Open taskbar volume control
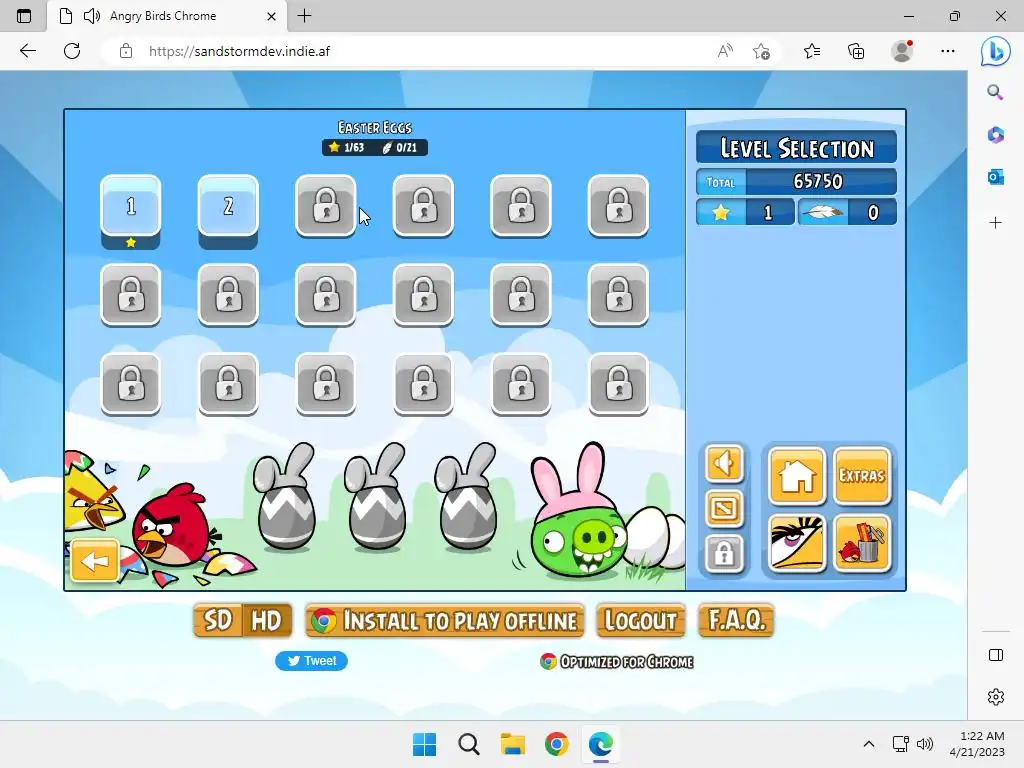 click(x=925, y=744)
